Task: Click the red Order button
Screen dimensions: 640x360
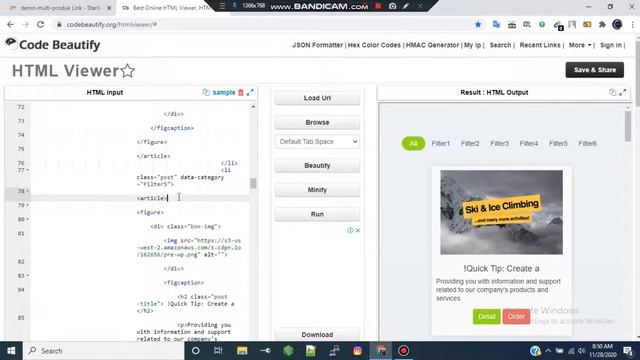Action: pos(516,316)
